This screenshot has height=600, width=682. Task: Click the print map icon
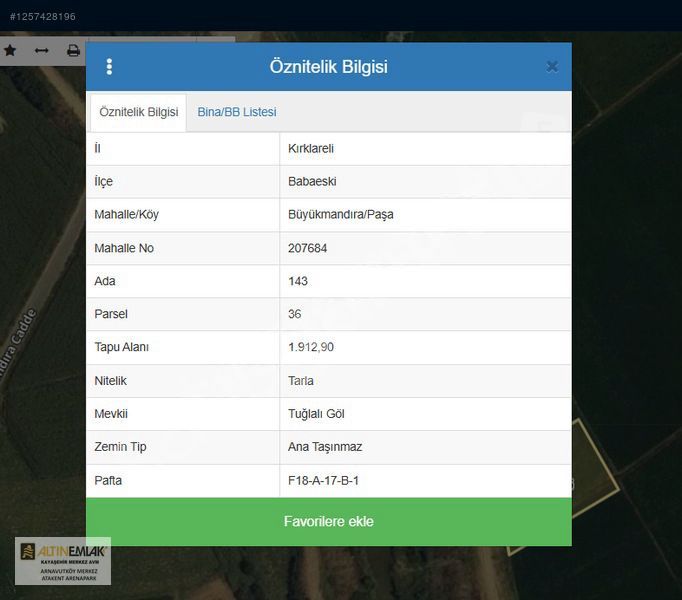point(73,50)
